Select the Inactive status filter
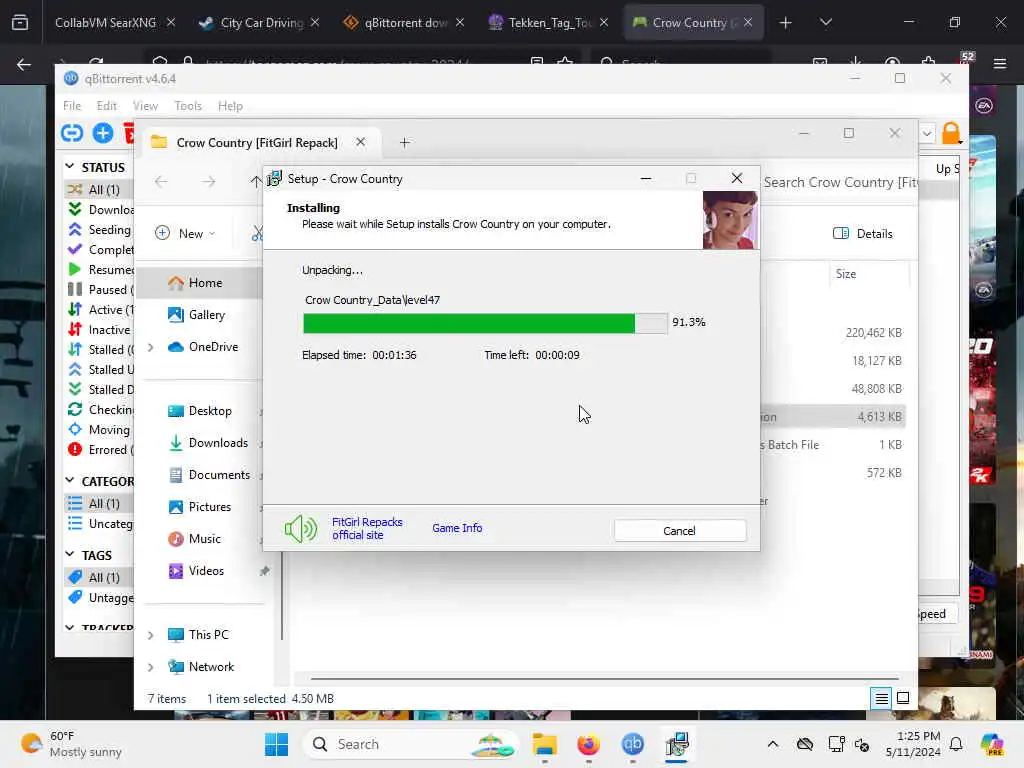This screenshot has width=1024, height=768. click(x=100, y=330)
